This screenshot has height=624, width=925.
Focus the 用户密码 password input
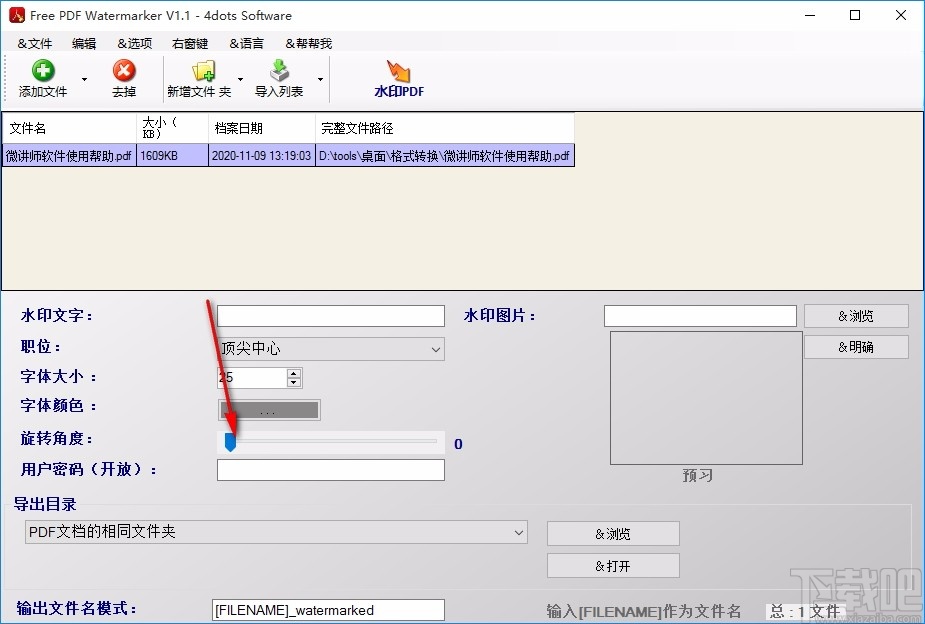[330, 470]
